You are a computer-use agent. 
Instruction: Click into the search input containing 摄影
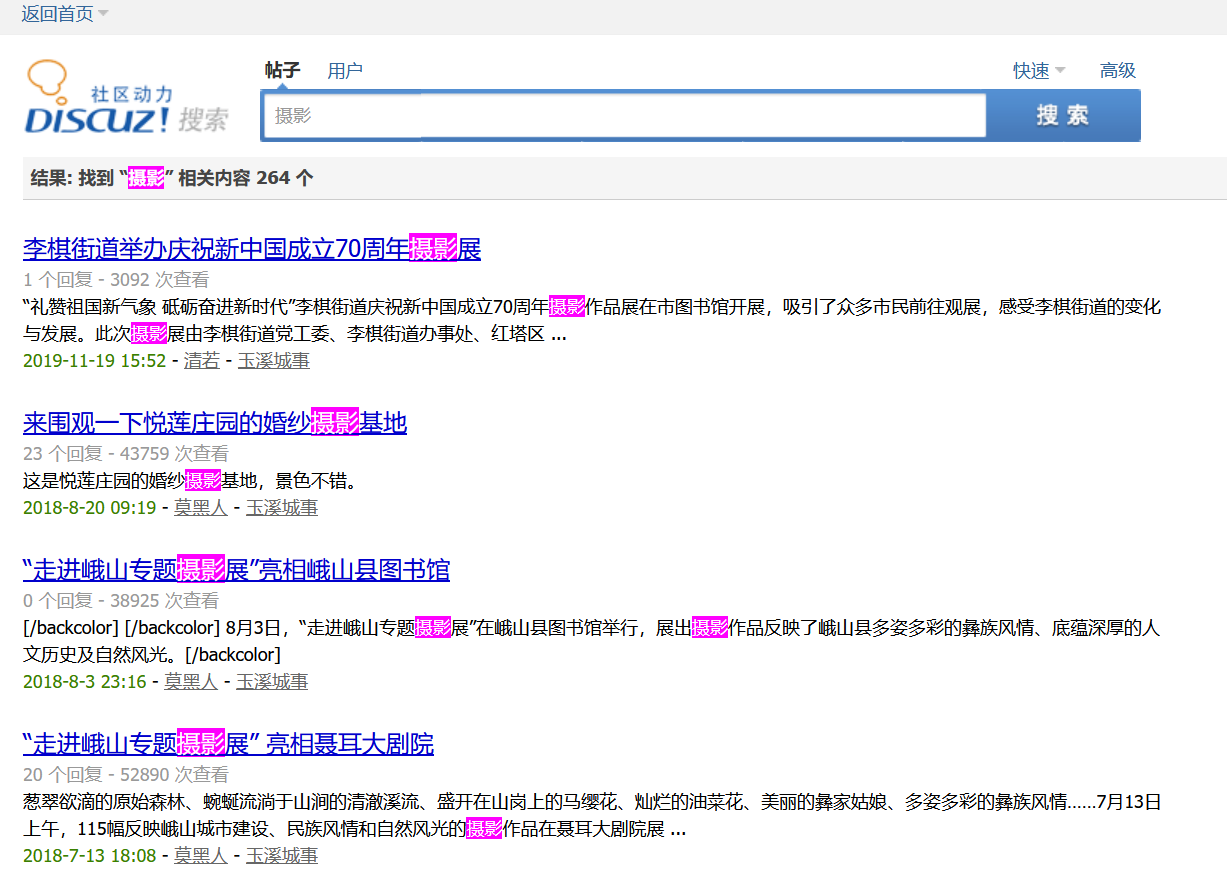tap(620, 115)
